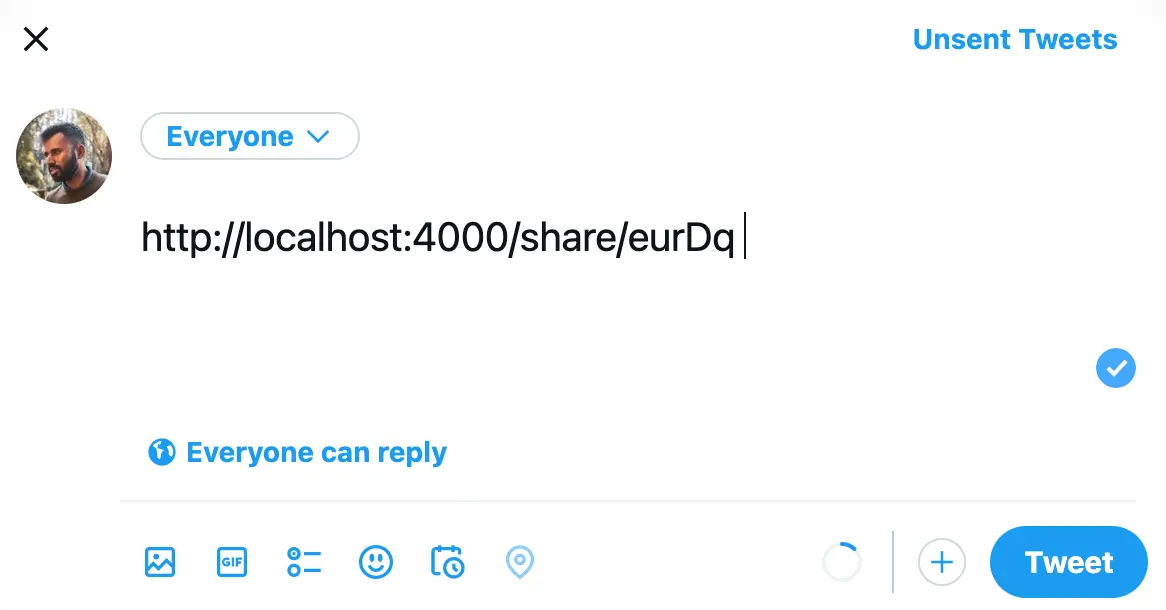Open the GIF picker

pyautogui.click(x=232, y=562)
